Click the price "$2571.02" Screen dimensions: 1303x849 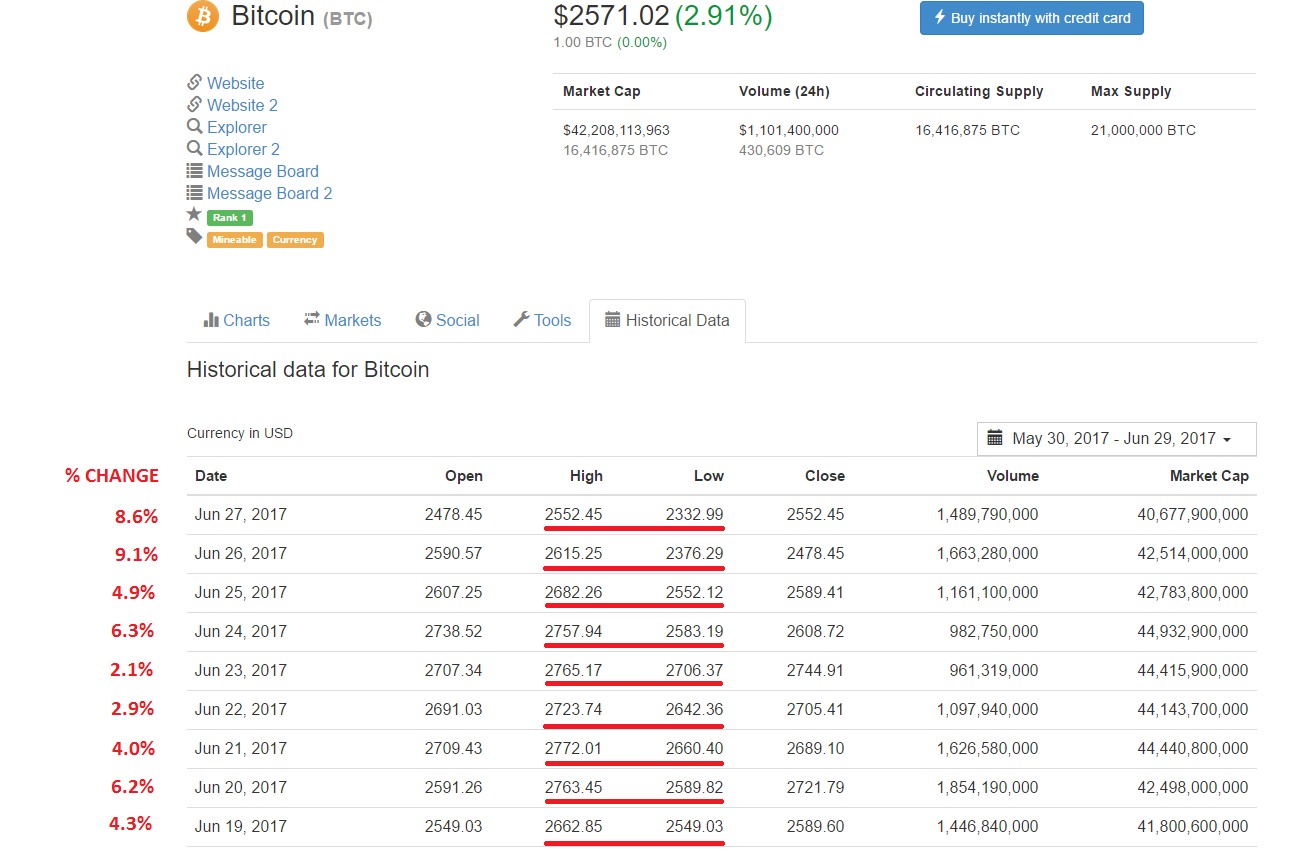click(x=611, y=15)
